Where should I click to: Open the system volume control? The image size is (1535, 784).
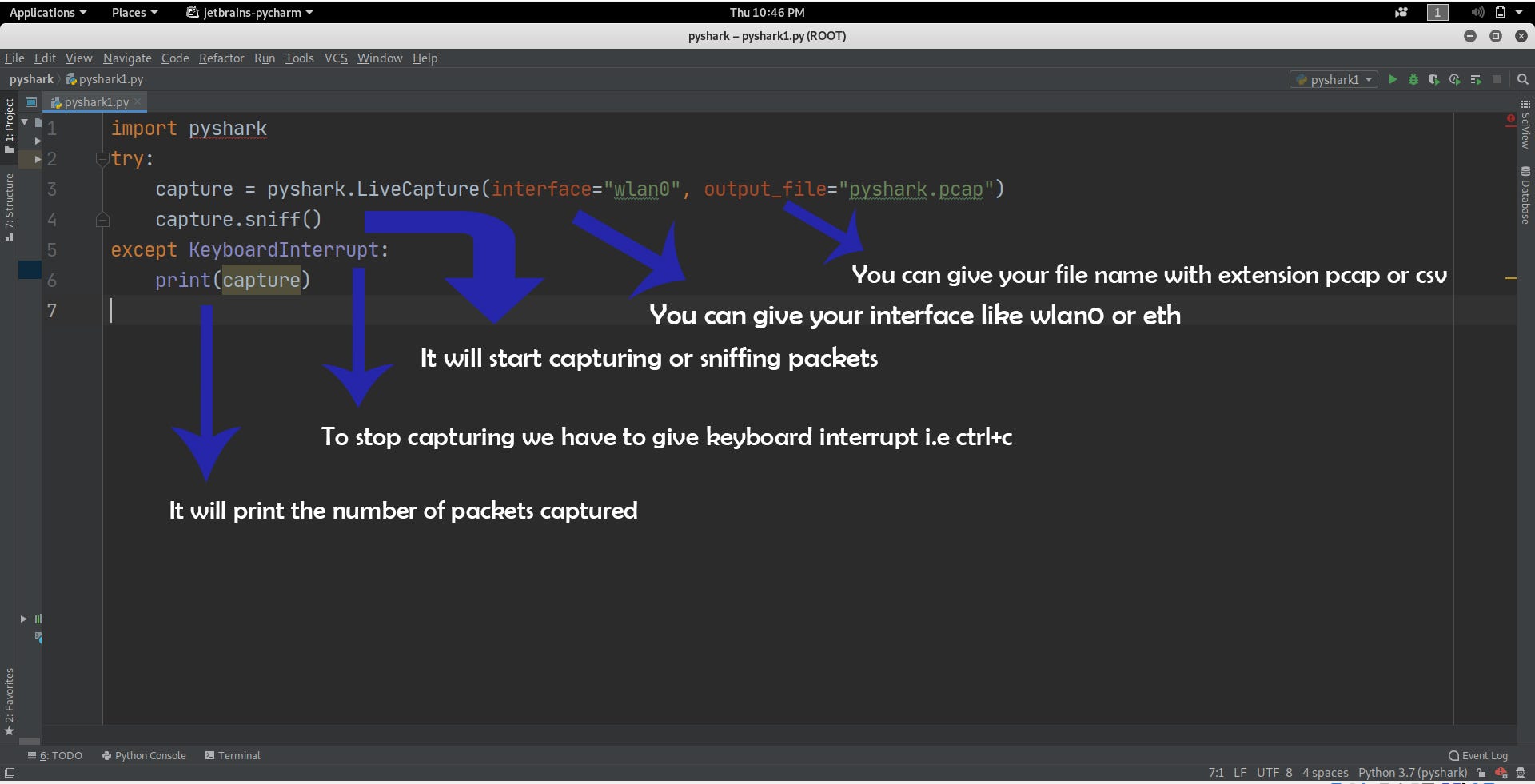tap(1477, 12)
